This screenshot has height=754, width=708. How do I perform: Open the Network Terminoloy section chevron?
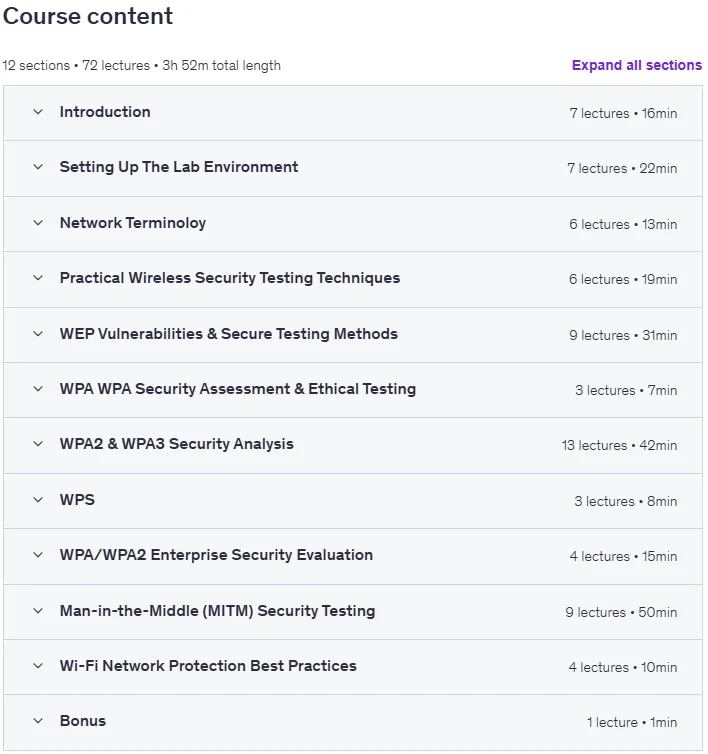[x=38, y=223]
